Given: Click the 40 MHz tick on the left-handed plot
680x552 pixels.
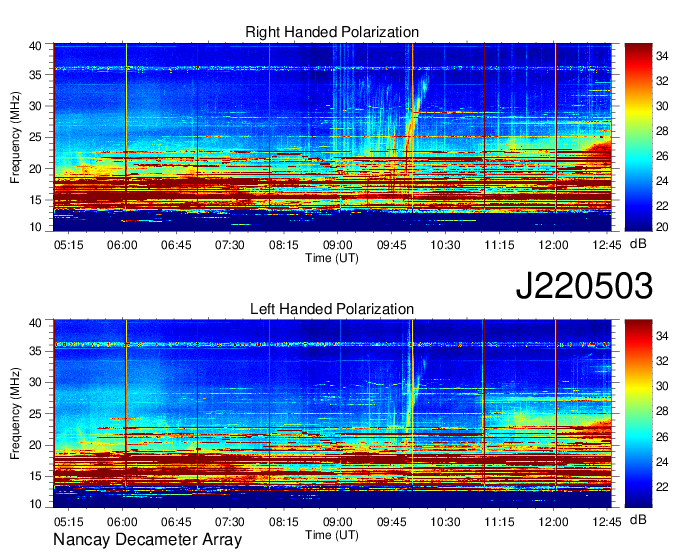Looking at the screenshot, I should pyautogui.click(x=36, y=323).
